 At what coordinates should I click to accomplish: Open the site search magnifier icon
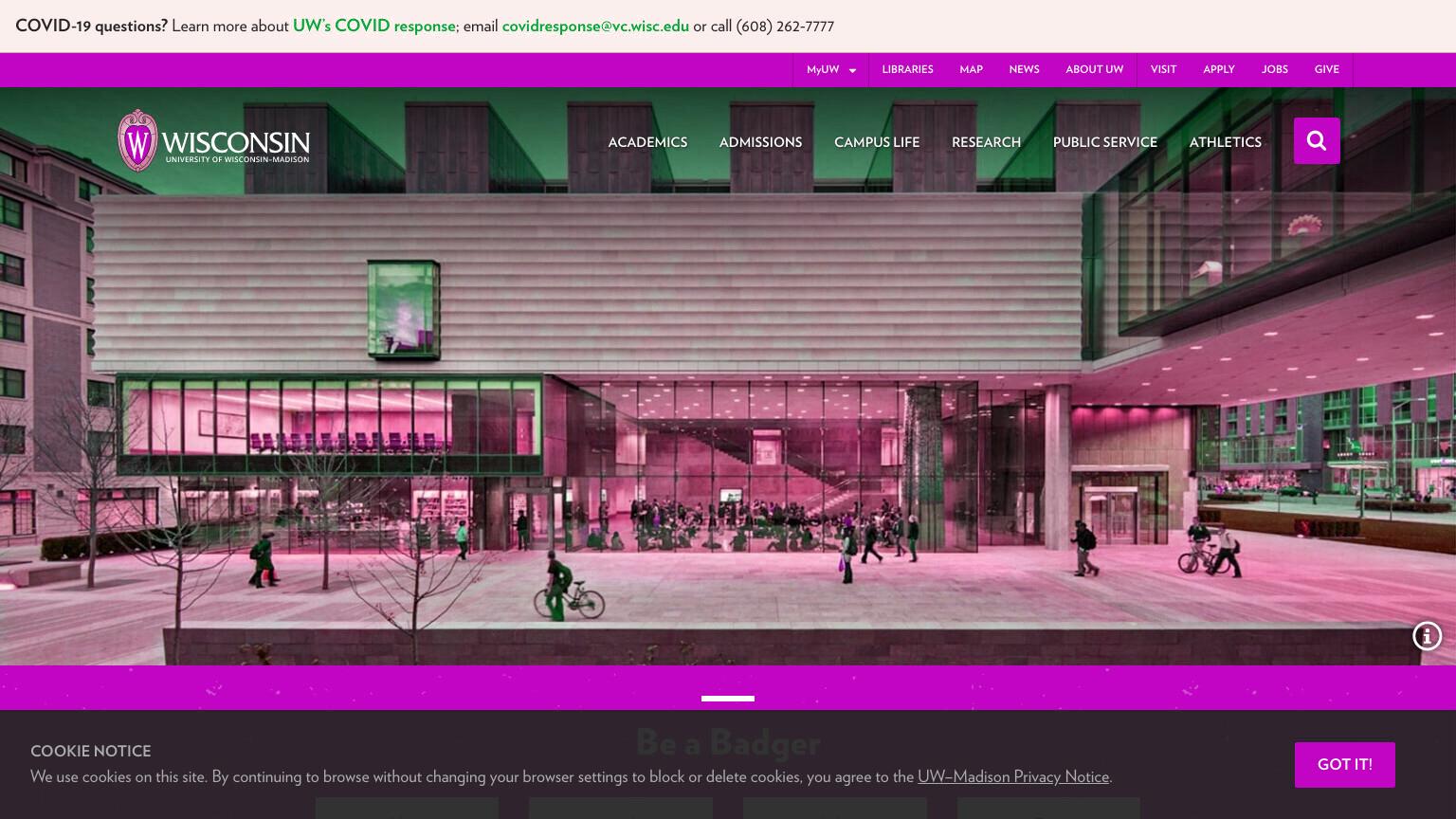click(1317, 140)
